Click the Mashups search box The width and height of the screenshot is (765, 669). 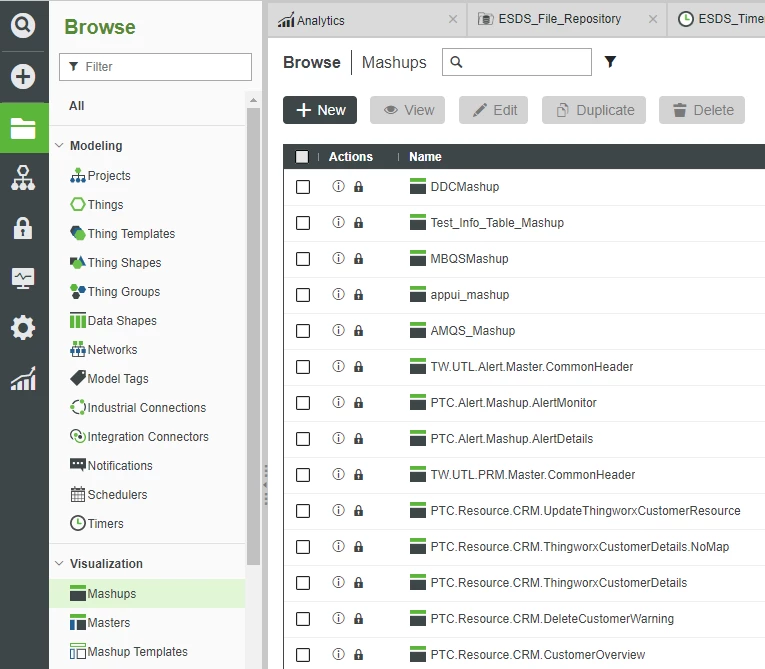point(517,62)
